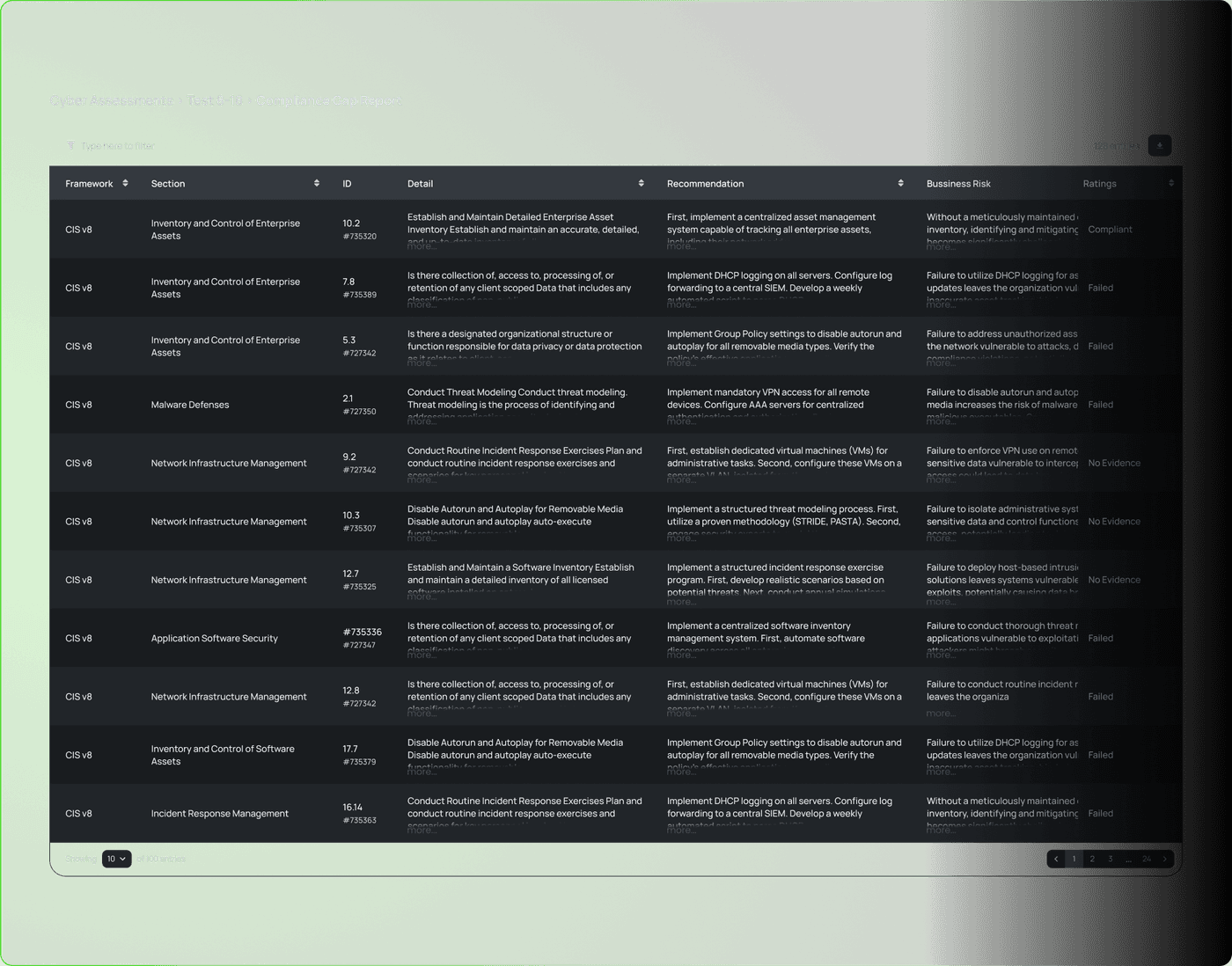Open the rows-per-page dropdown showing 10
Screen dimensions: 1232x966
click(x=116, y=859)
